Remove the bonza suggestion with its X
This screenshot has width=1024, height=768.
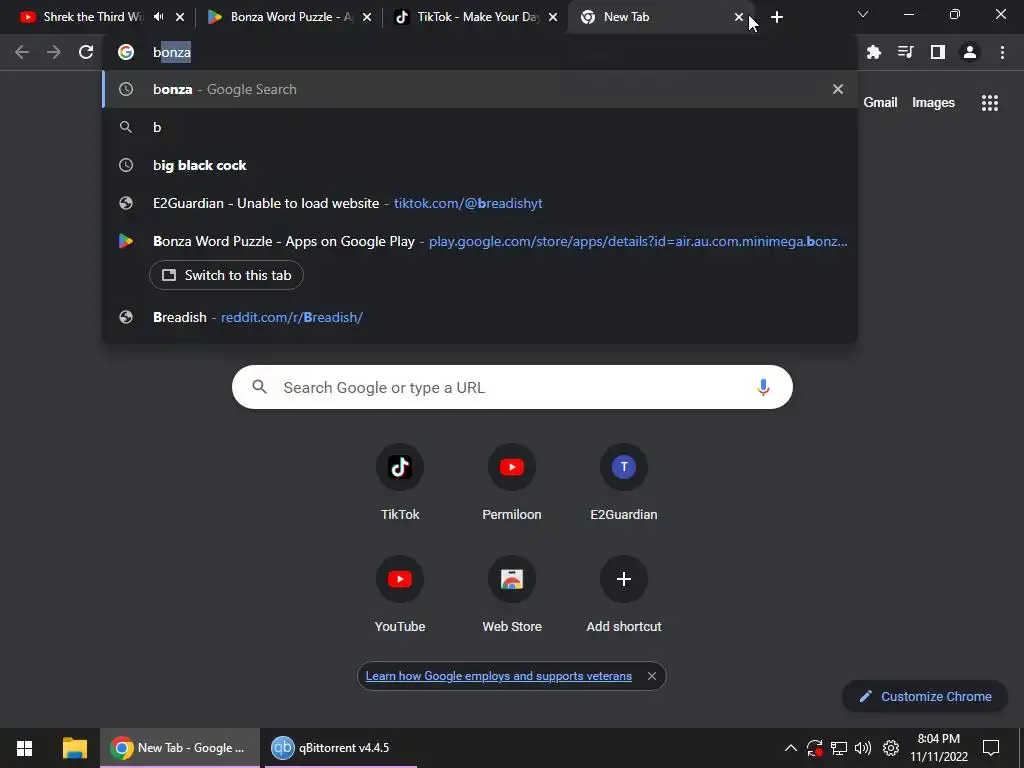(838, 89)
